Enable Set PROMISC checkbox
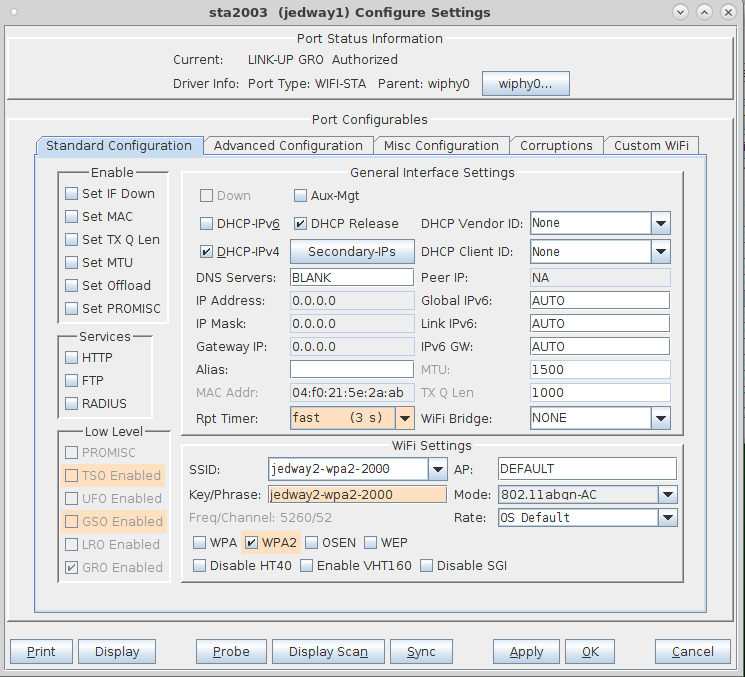Image resolution: width=745 pixels, height=677 pixels. click(71, 308)
